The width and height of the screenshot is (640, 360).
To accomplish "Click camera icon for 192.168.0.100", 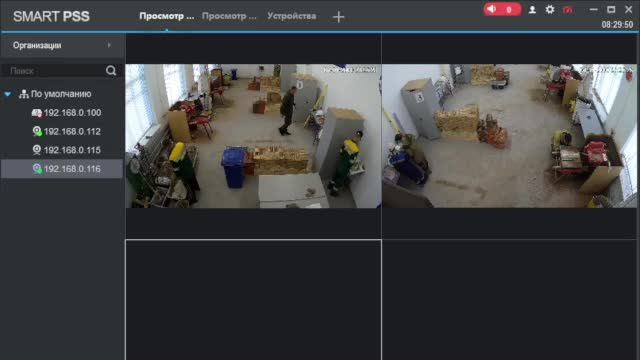I will point(37,113).
